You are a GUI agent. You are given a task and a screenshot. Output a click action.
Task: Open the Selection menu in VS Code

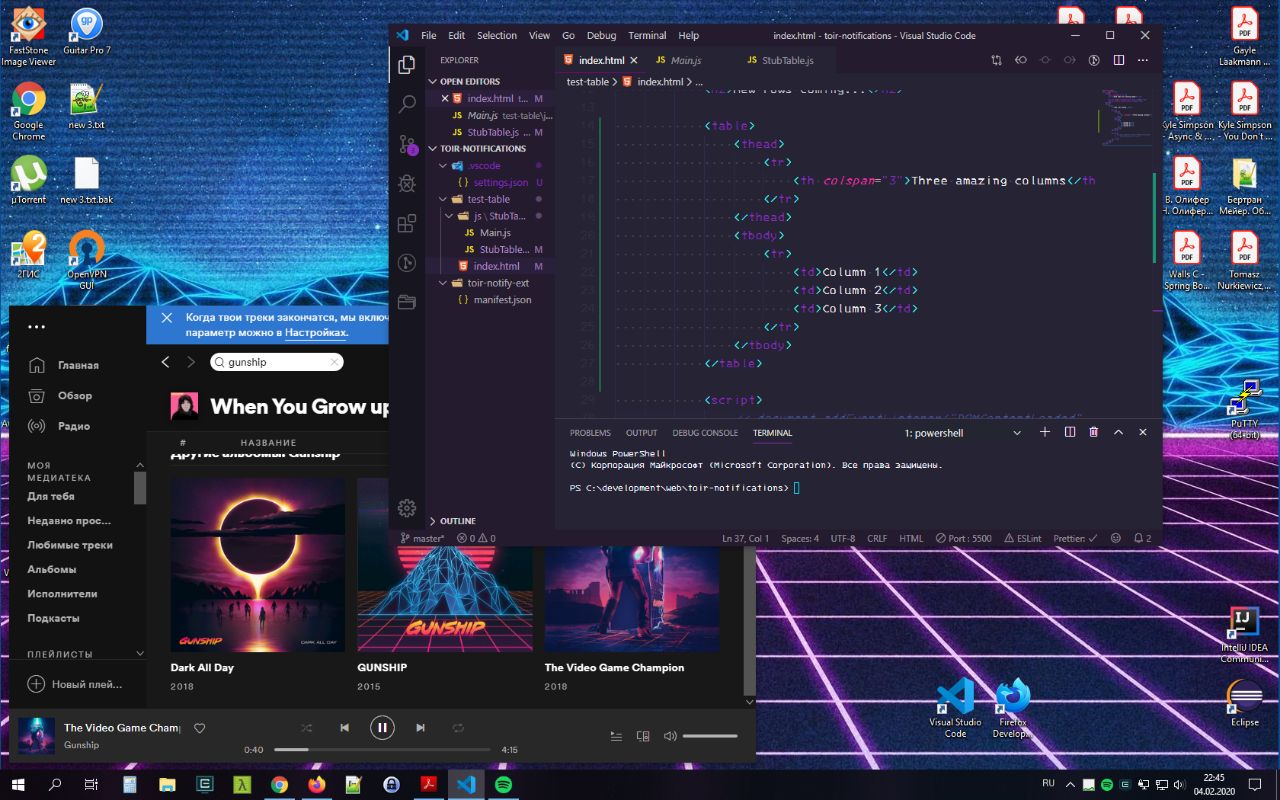[x=496, y=35]
